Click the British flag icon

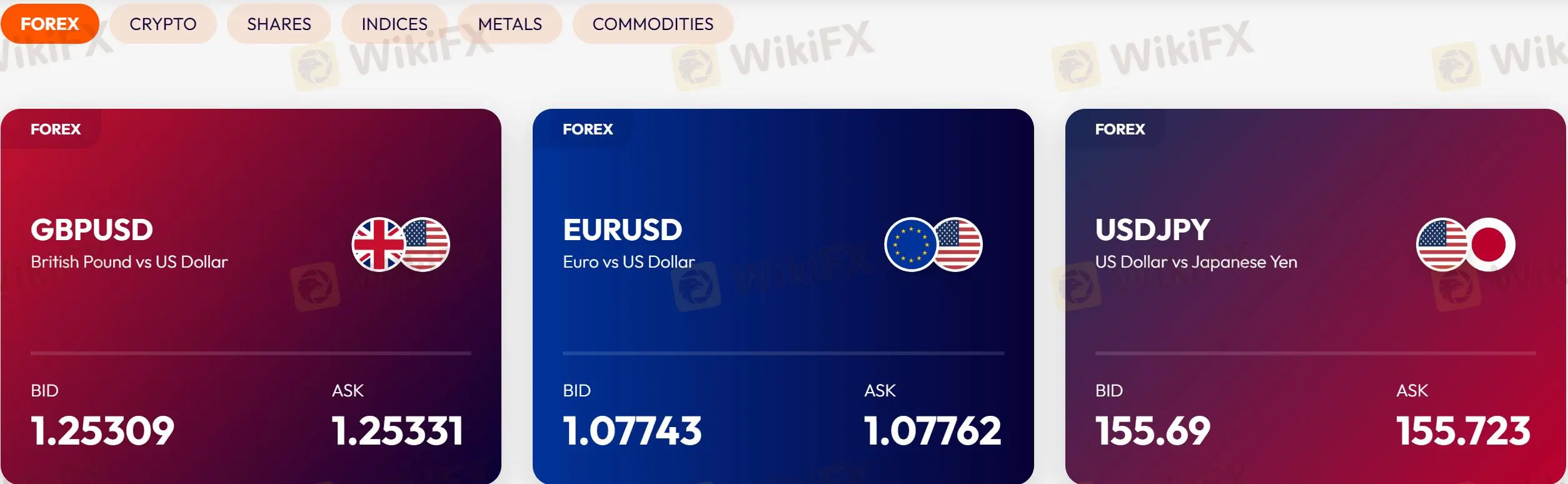[378, 245]
